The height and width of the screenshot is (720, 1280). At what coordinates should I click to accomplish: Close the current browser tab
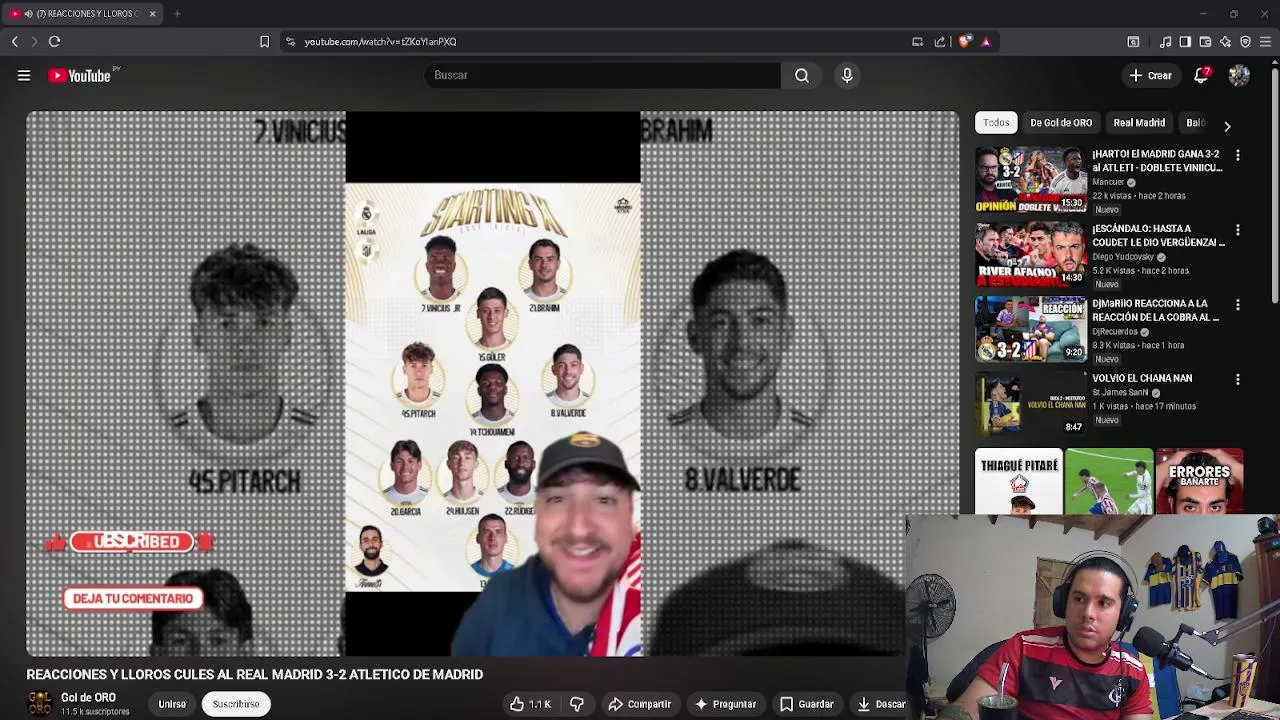[152, 13]
